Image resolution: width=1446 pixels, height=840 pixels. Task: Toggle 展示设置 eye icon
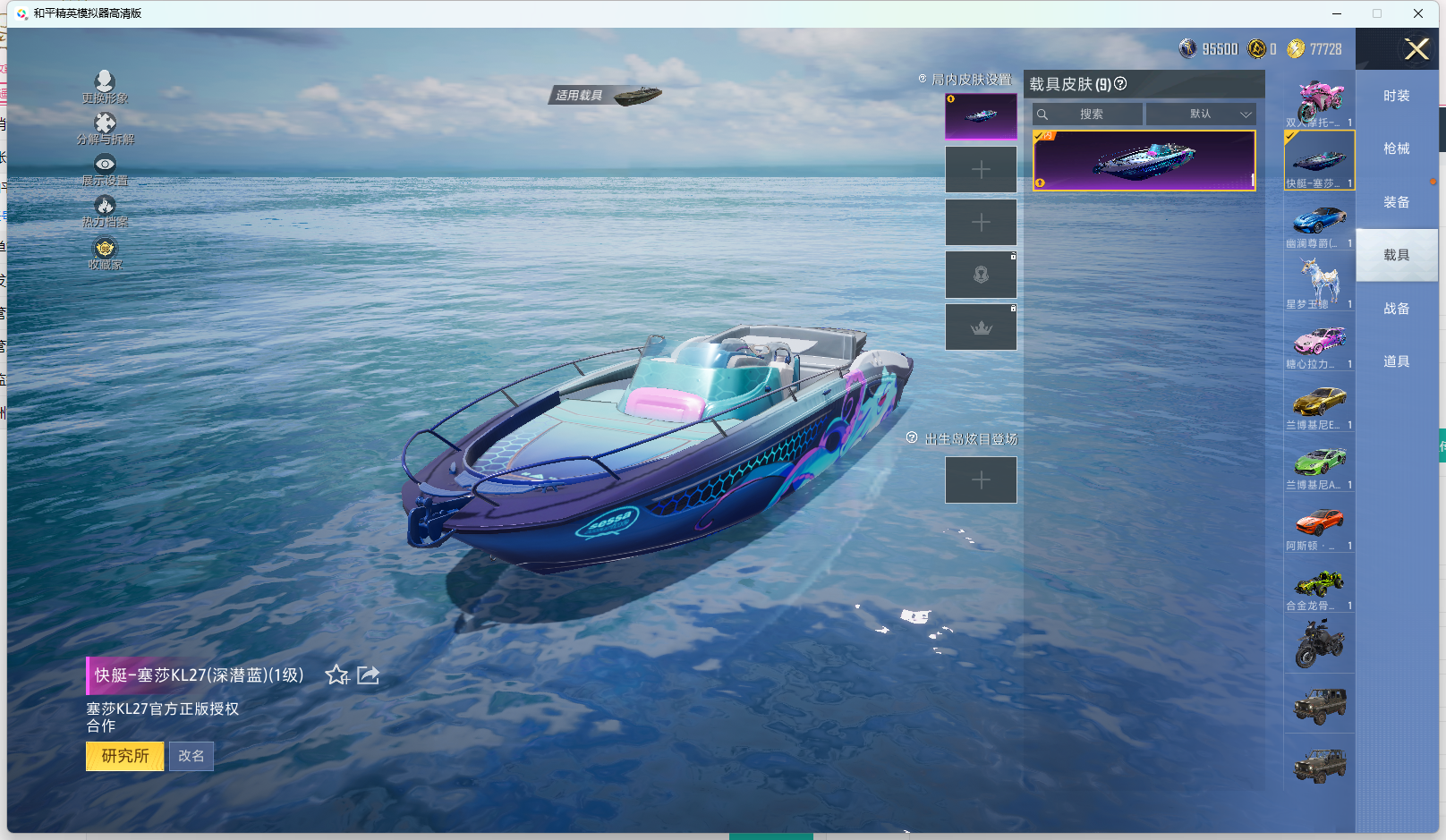click(105, 164)
